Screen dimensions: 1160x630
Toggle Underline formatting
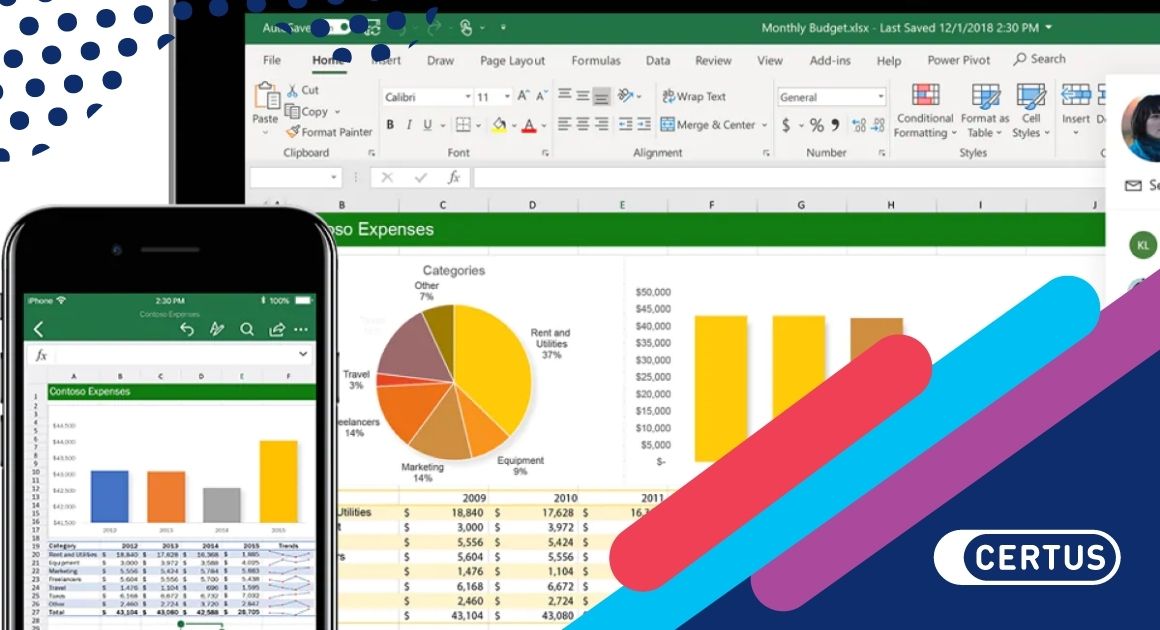point(427,125)
